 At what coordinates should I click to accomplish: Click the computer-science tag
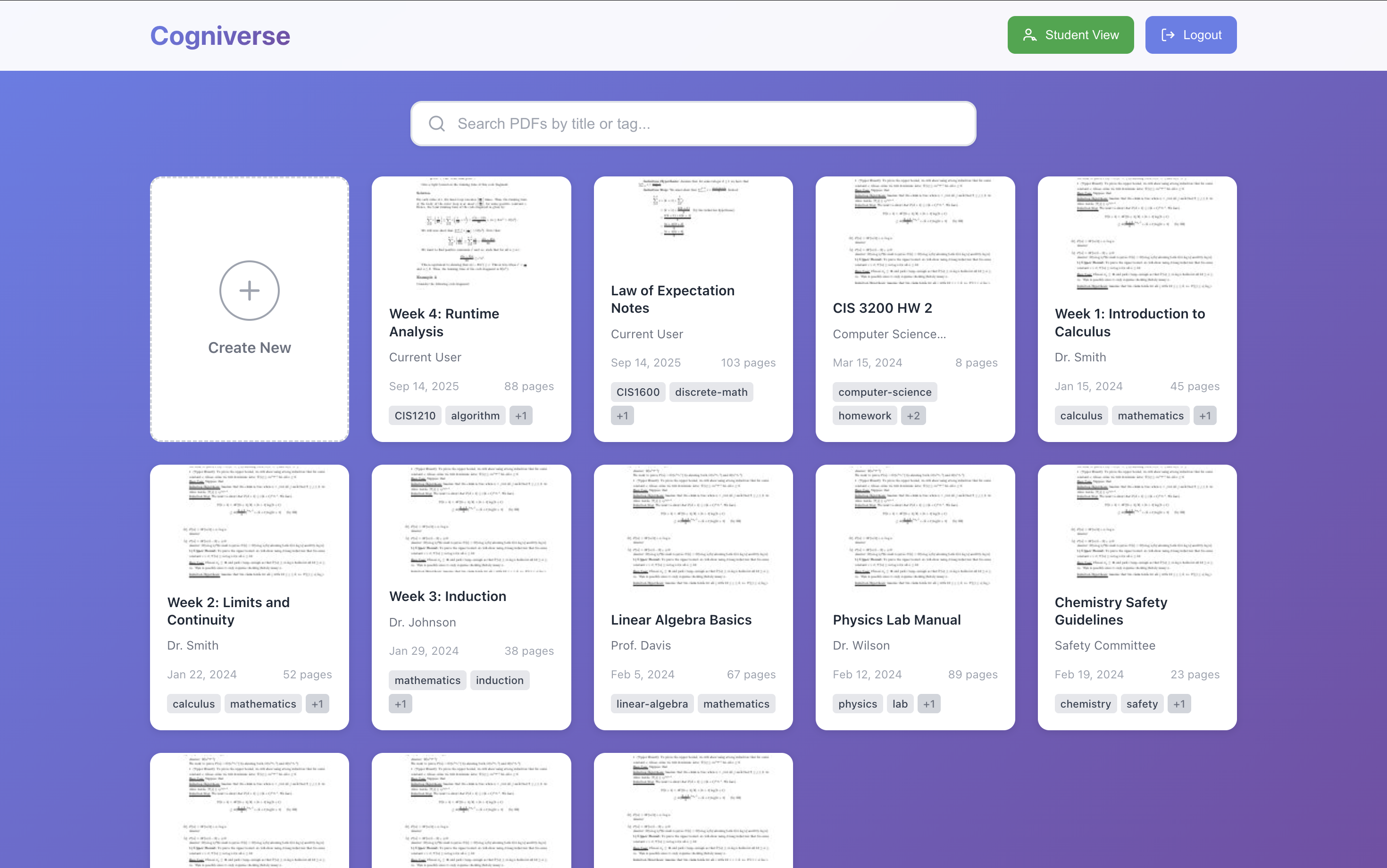[884, 392]
